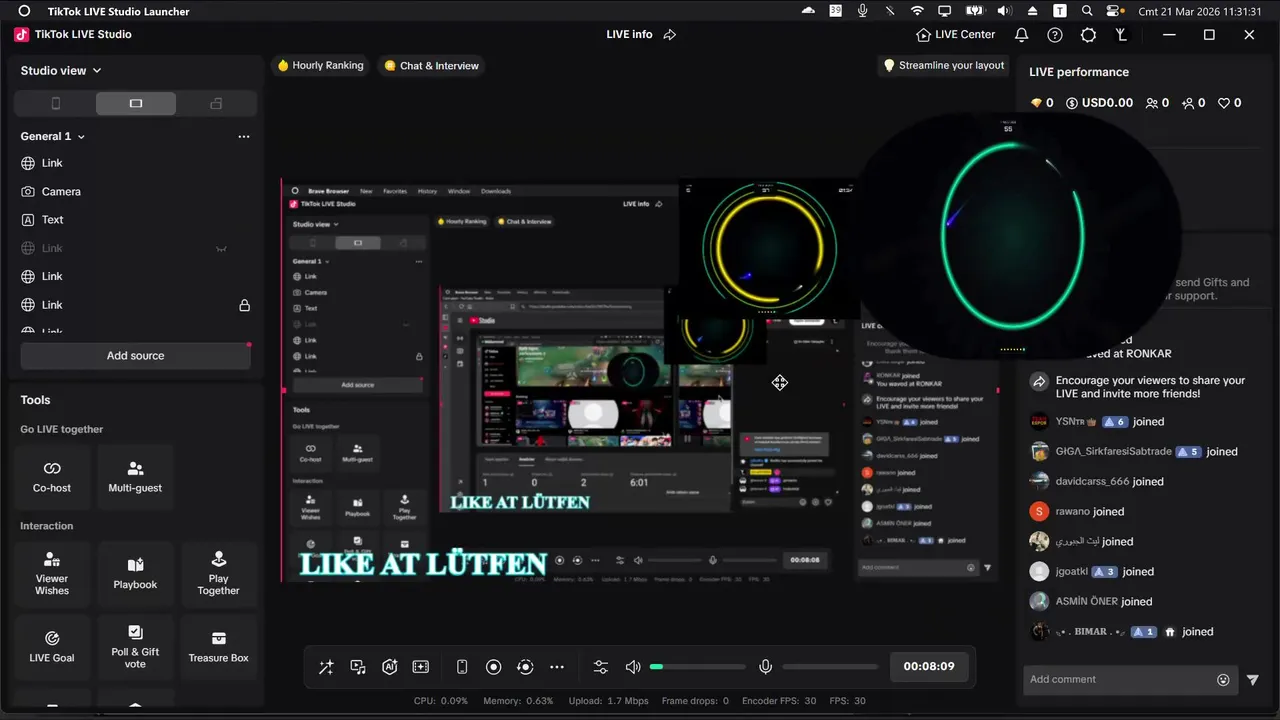
Task: Adjust the green speaker volume slider
Action: pyautogui.click(x=697, y=667)
